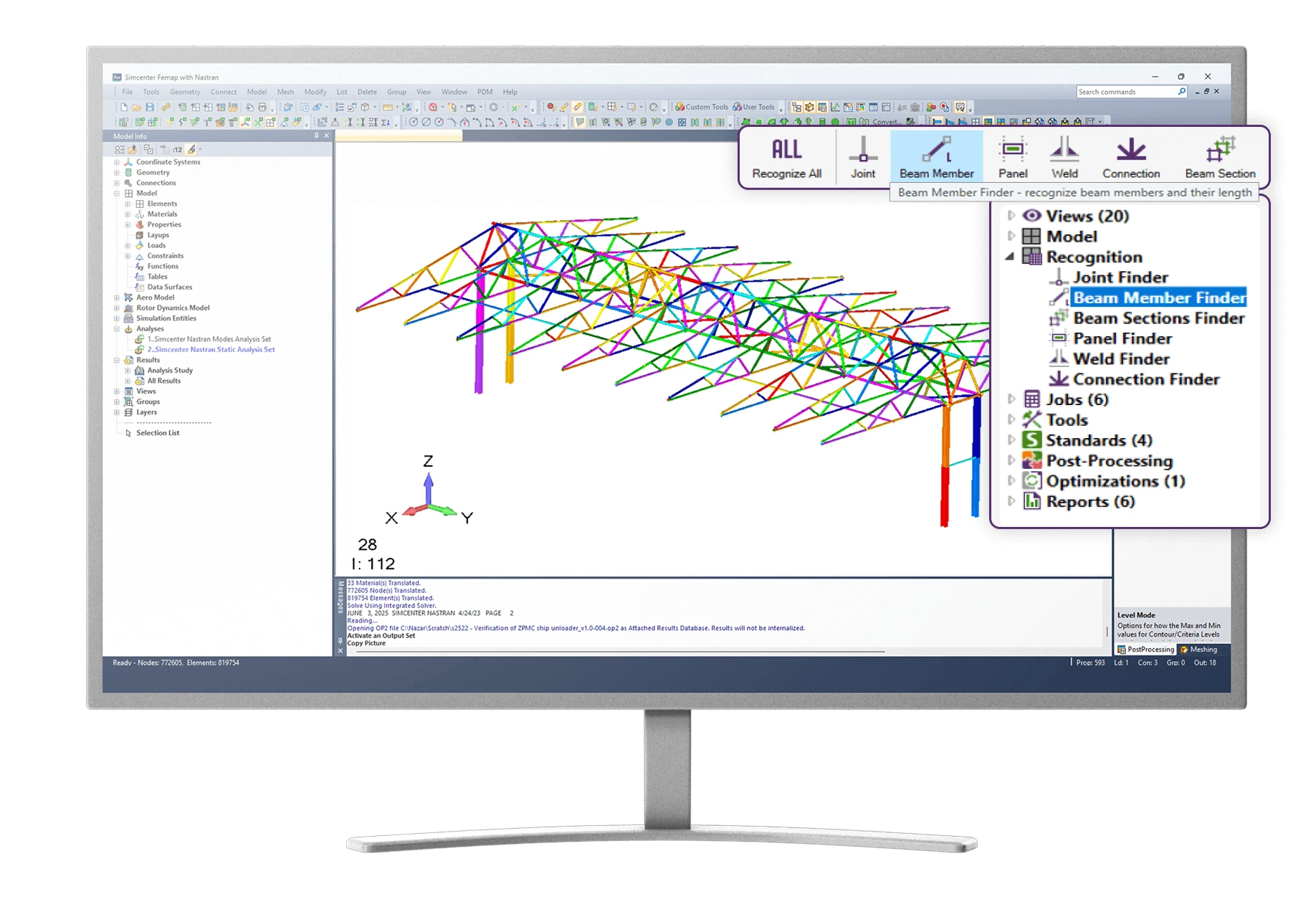The height and width of the screenshot is (899, 1316).
Task: Expand the Views (20) node
Action: pos(1011,216)
